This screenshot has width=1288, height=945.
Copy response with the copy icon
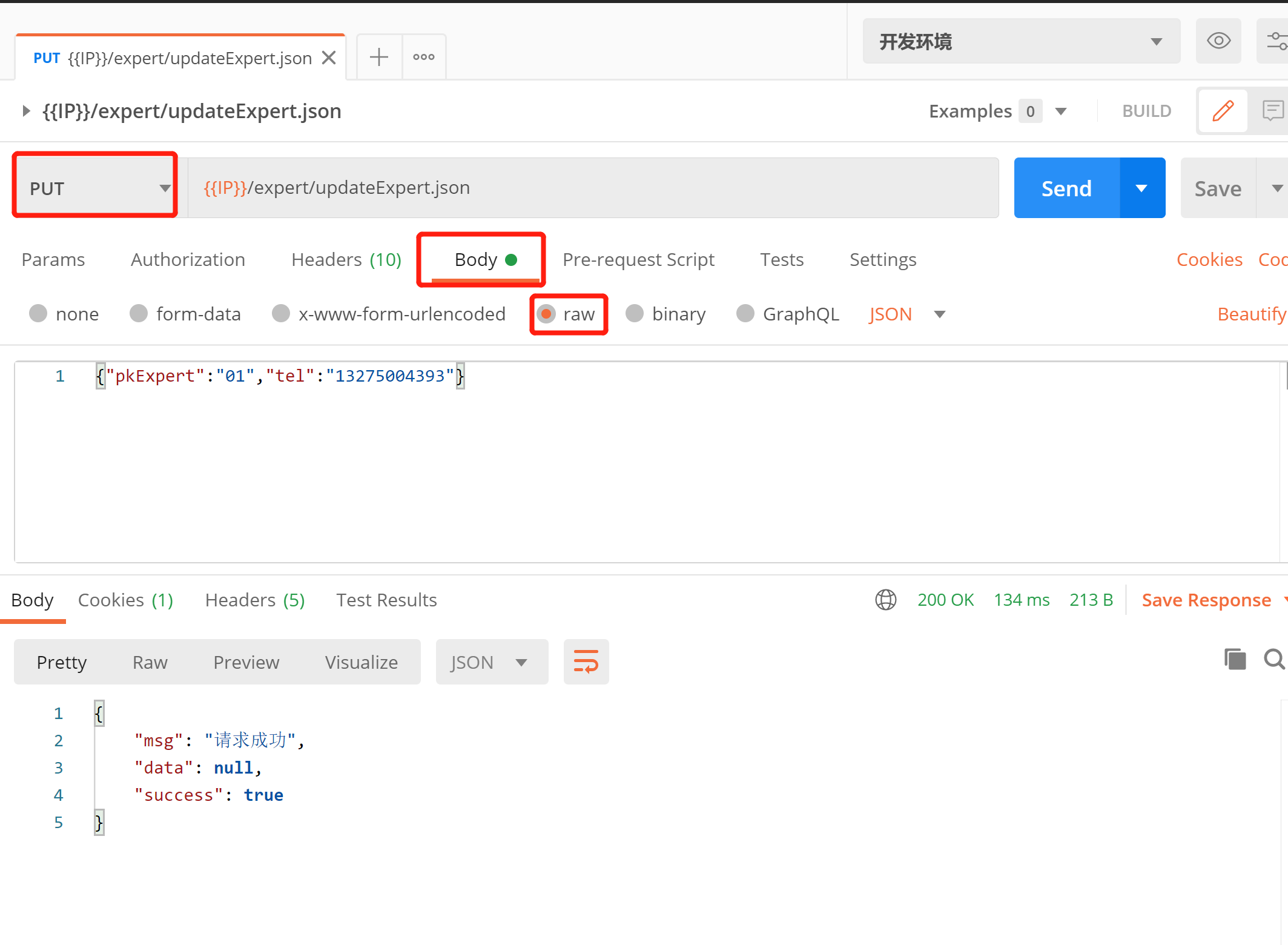pyautogui.click(x=1235, y=659)
